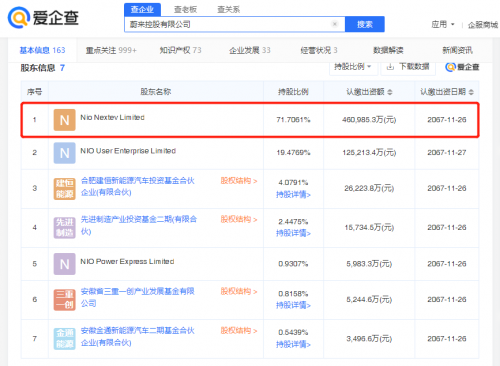This screenshot has width=500, height=366.
Task: Click the company name search input field
Action: [230, 24]
